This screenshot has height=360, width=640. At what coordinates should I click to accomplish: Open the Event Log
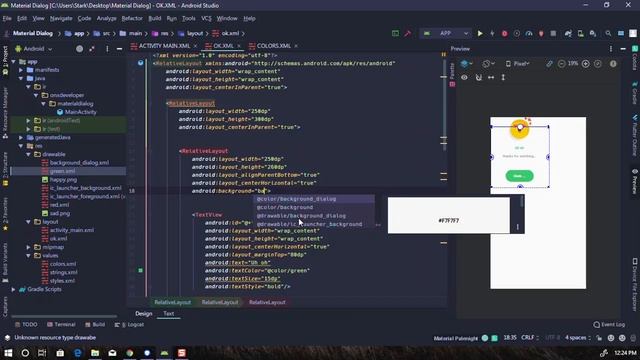click(x=609, y=324)
